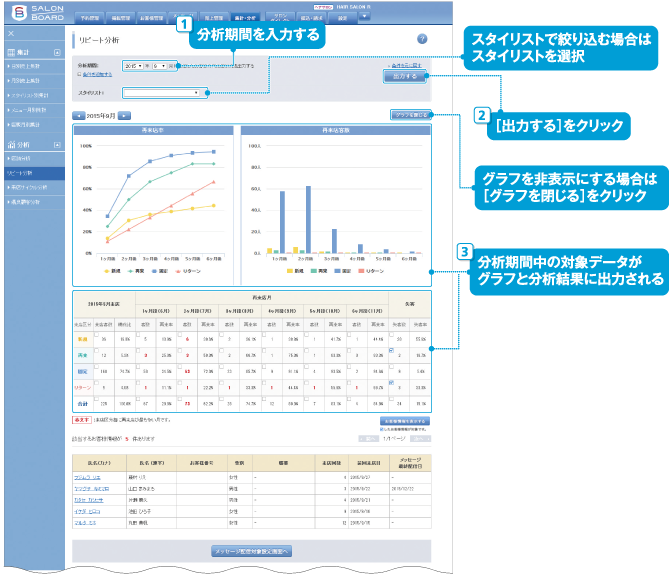Click blue 固定 legend swatch in bar chart
Viewport: 670px width, 578px height.
[x=337, y=271]
